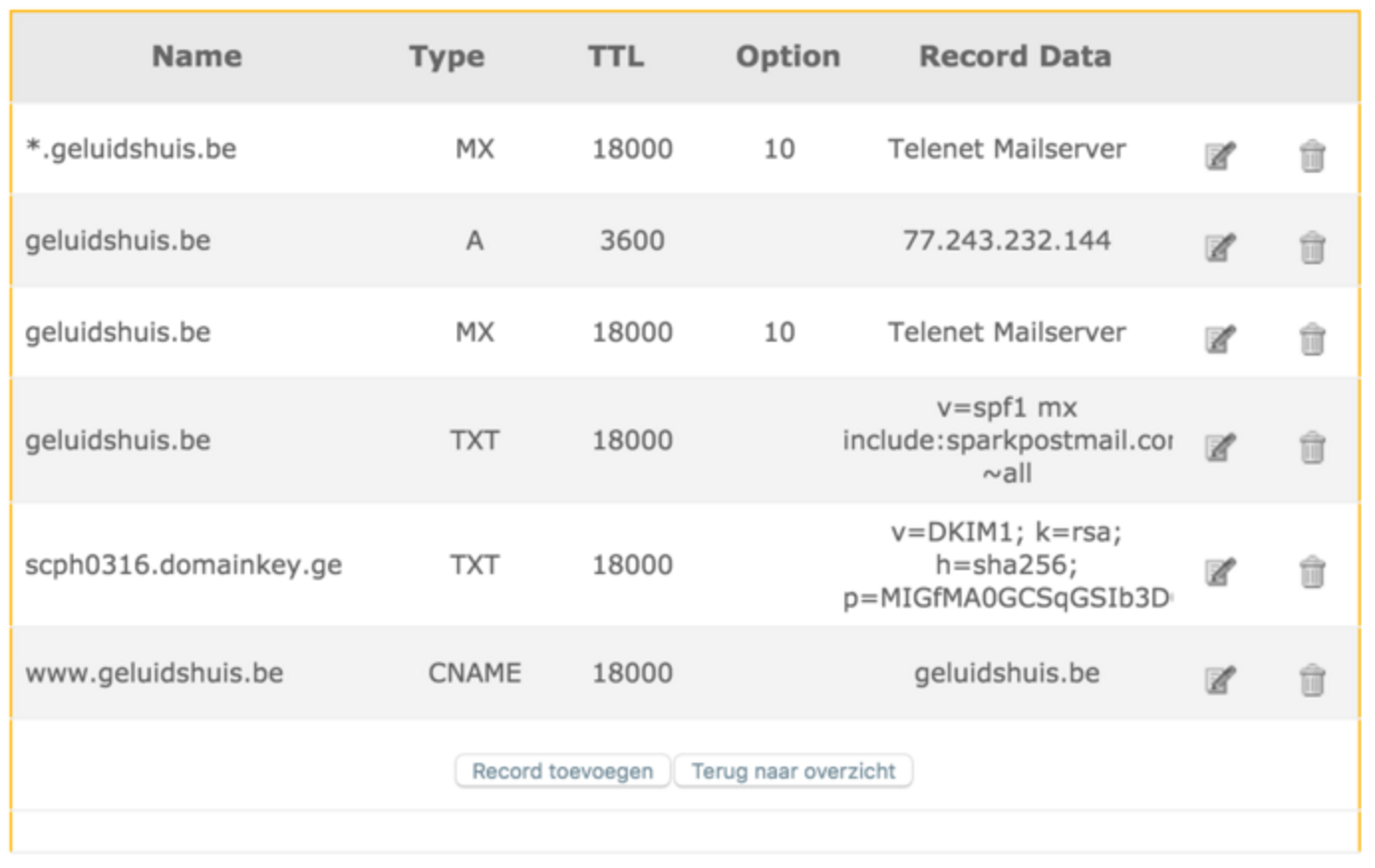Screen dimensions: 1375x868
Task: Click the Name column header
Action: pyautogui.click(x=197, y=57)
